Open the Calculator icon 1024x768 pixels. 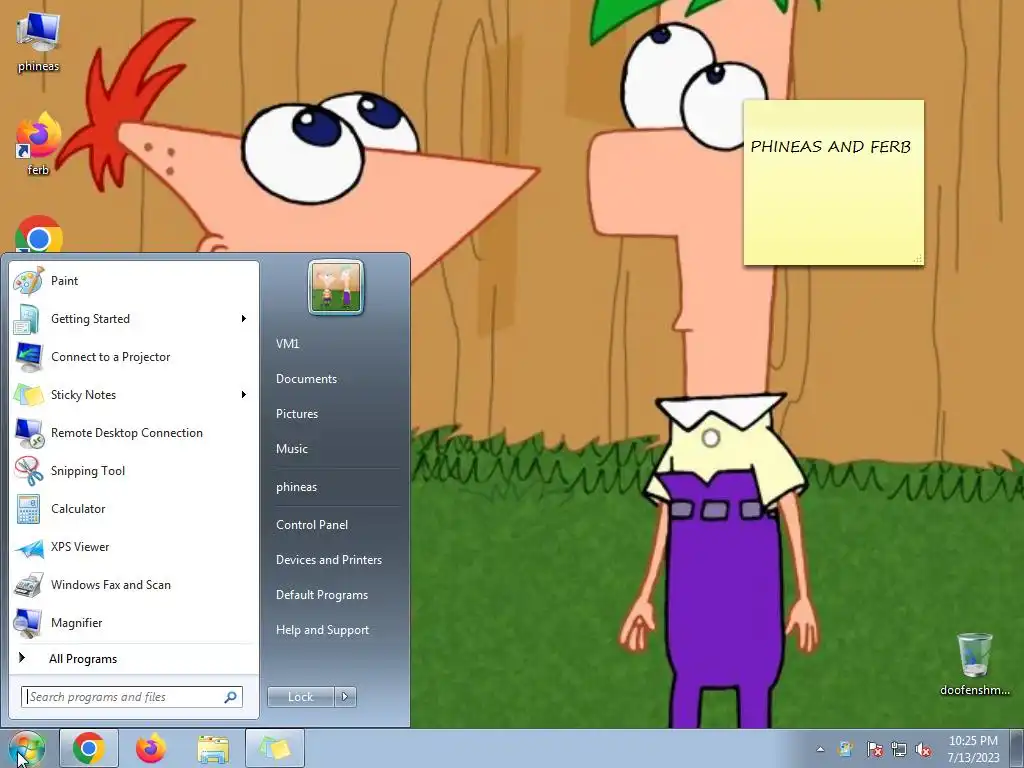click(x=29, y=509)
